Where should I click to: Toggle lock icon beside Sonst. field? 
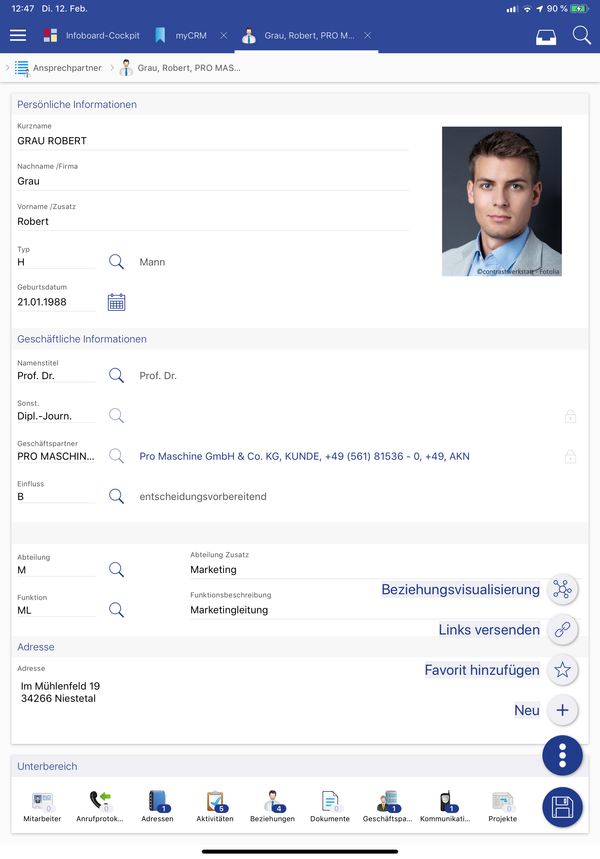(x=570, y=416)
